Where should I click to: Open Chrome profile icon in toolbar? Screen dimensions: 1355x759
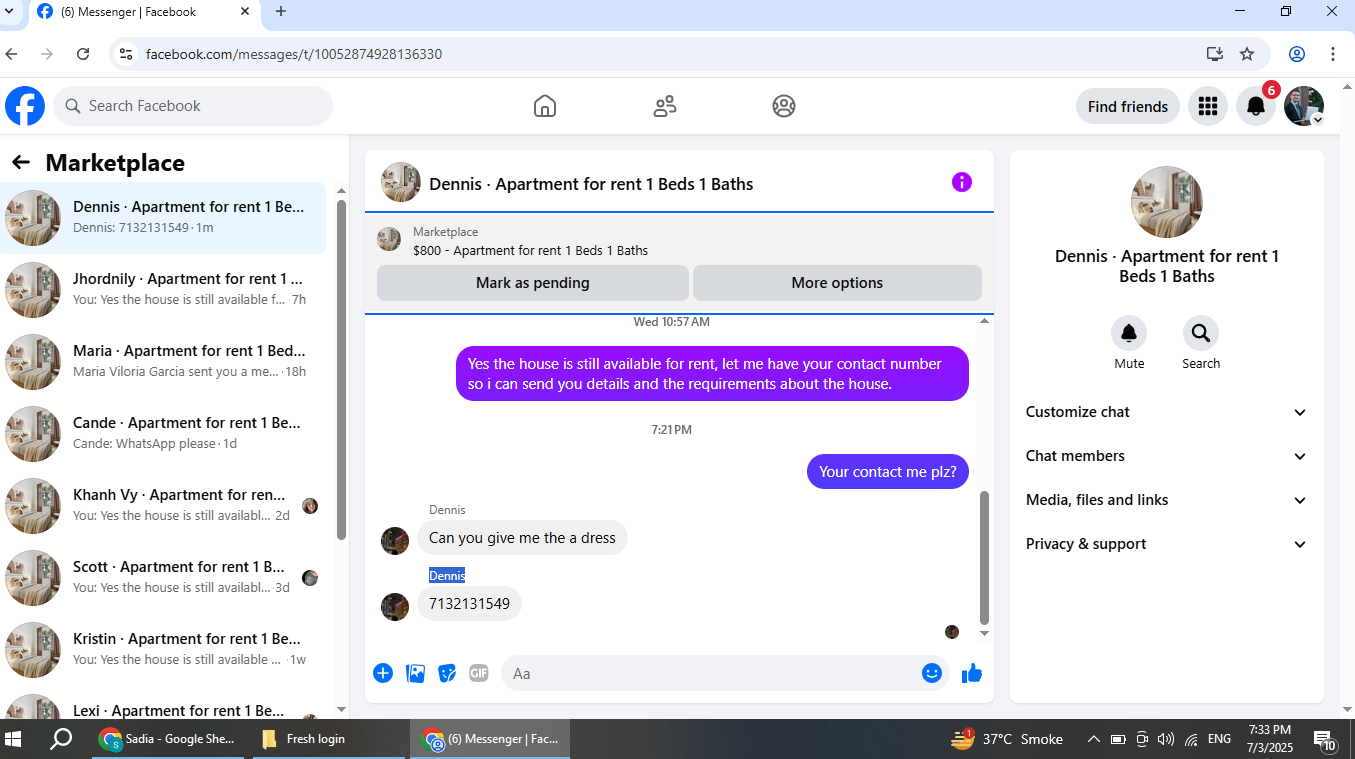(x=1297, y=54)
